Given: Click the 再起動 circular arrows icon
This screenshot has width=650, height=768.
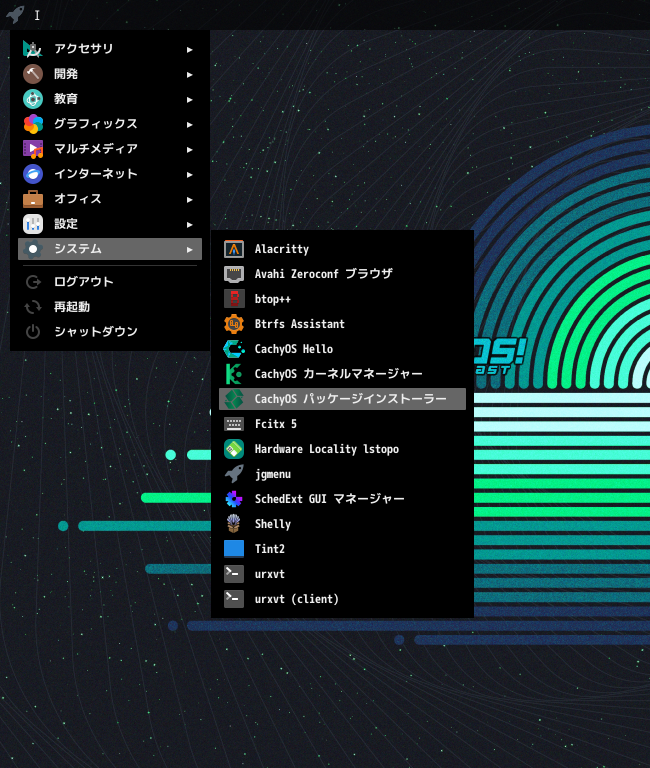Looking at the screenshot, I should (33, 307).
